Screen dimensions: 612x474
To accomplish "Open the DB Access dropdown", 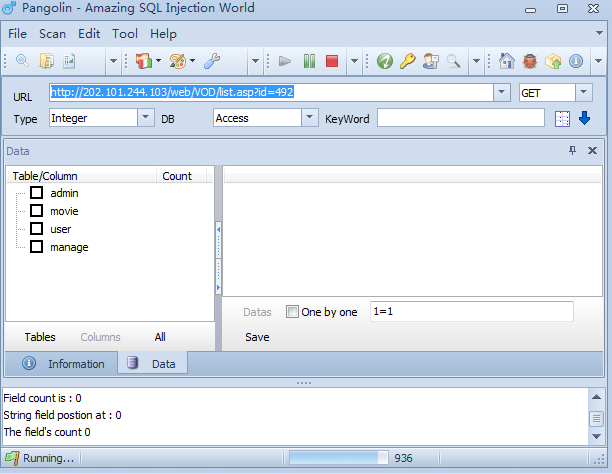I will 310,118.
